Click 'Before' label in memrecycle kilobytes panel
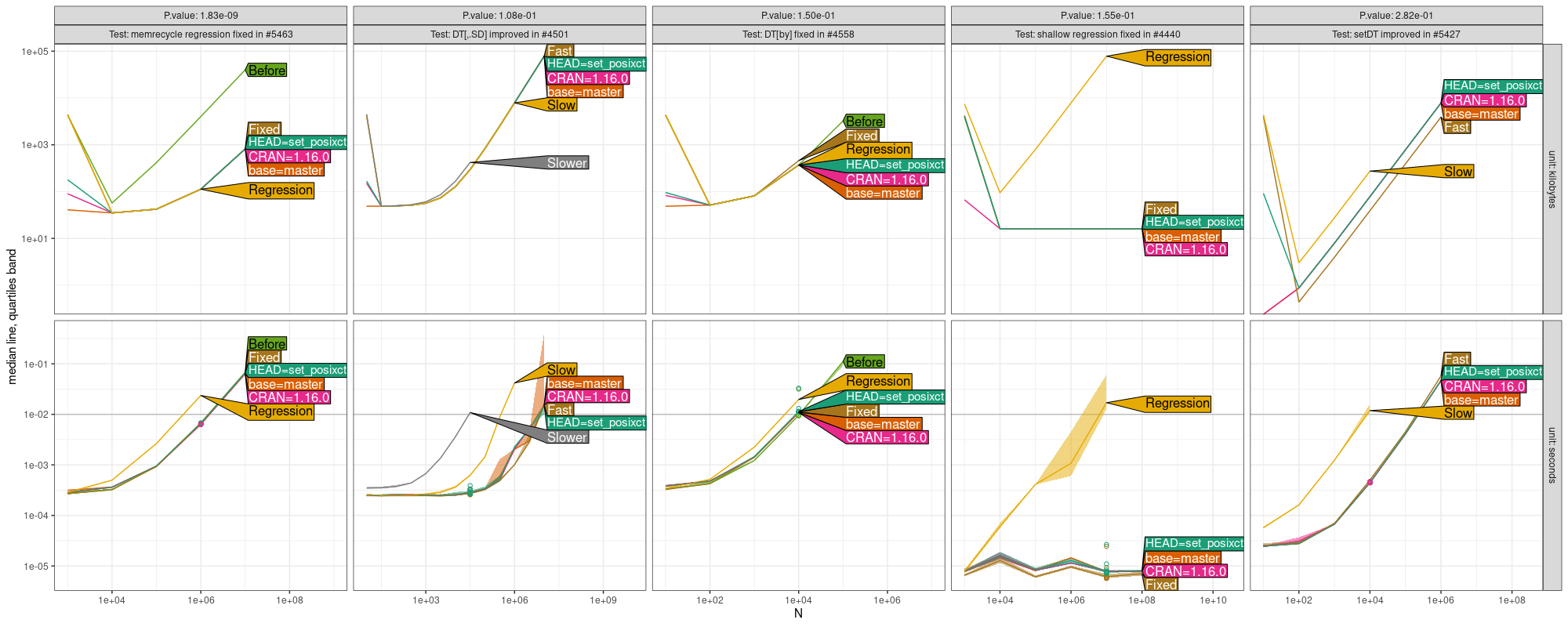Viewport: 1568px width, 627px height. coord(267,71)
